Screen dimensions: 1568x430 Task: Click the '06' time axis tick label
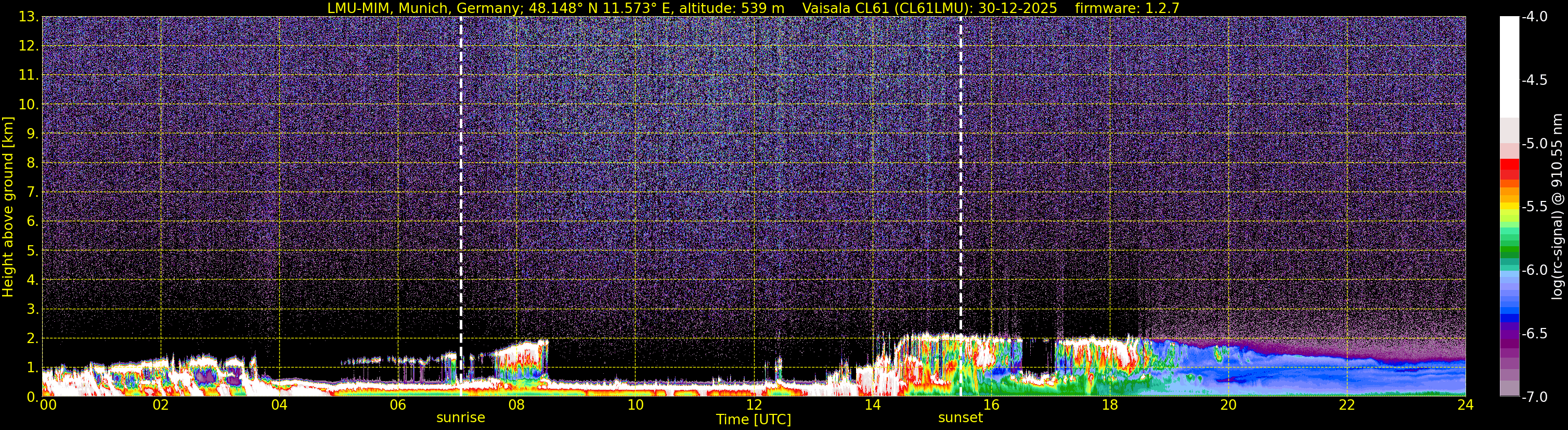pyautogui.click(x=398, y=405)
